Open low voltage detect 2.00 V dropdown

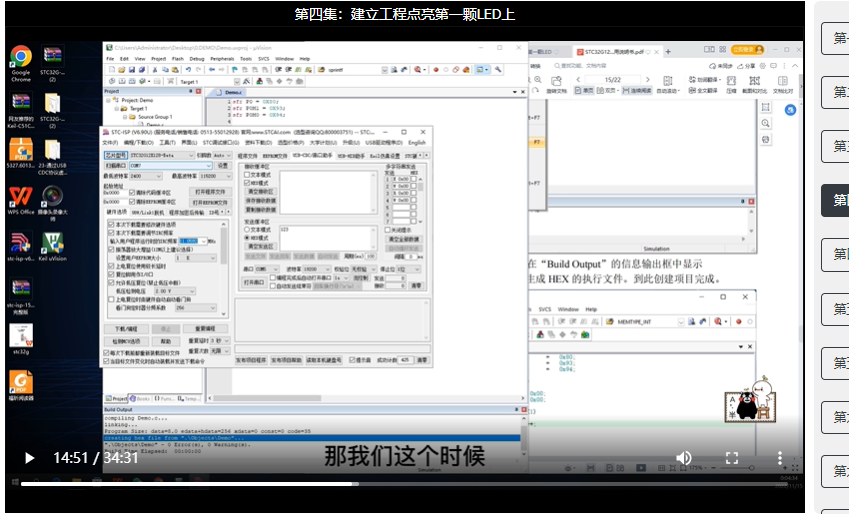click(x=175, y=291)
